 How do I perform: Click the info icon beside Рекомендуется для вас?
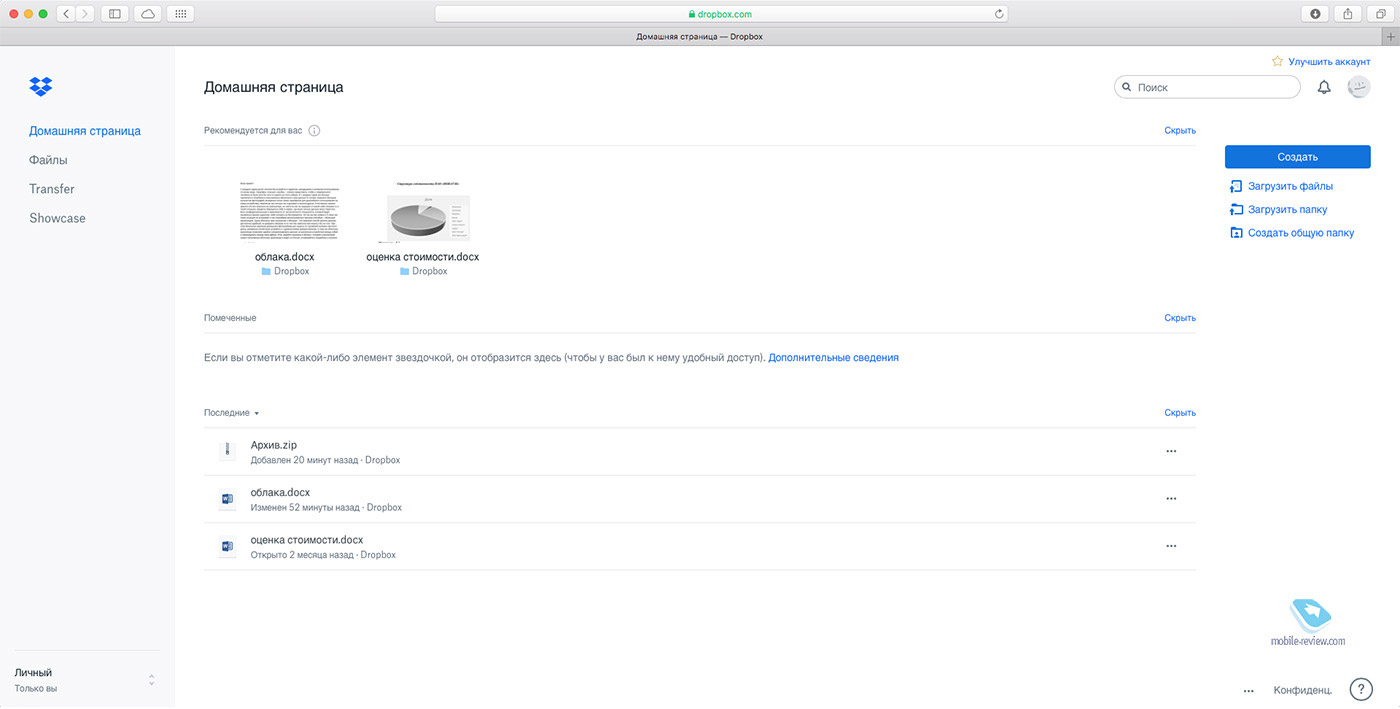314,131
